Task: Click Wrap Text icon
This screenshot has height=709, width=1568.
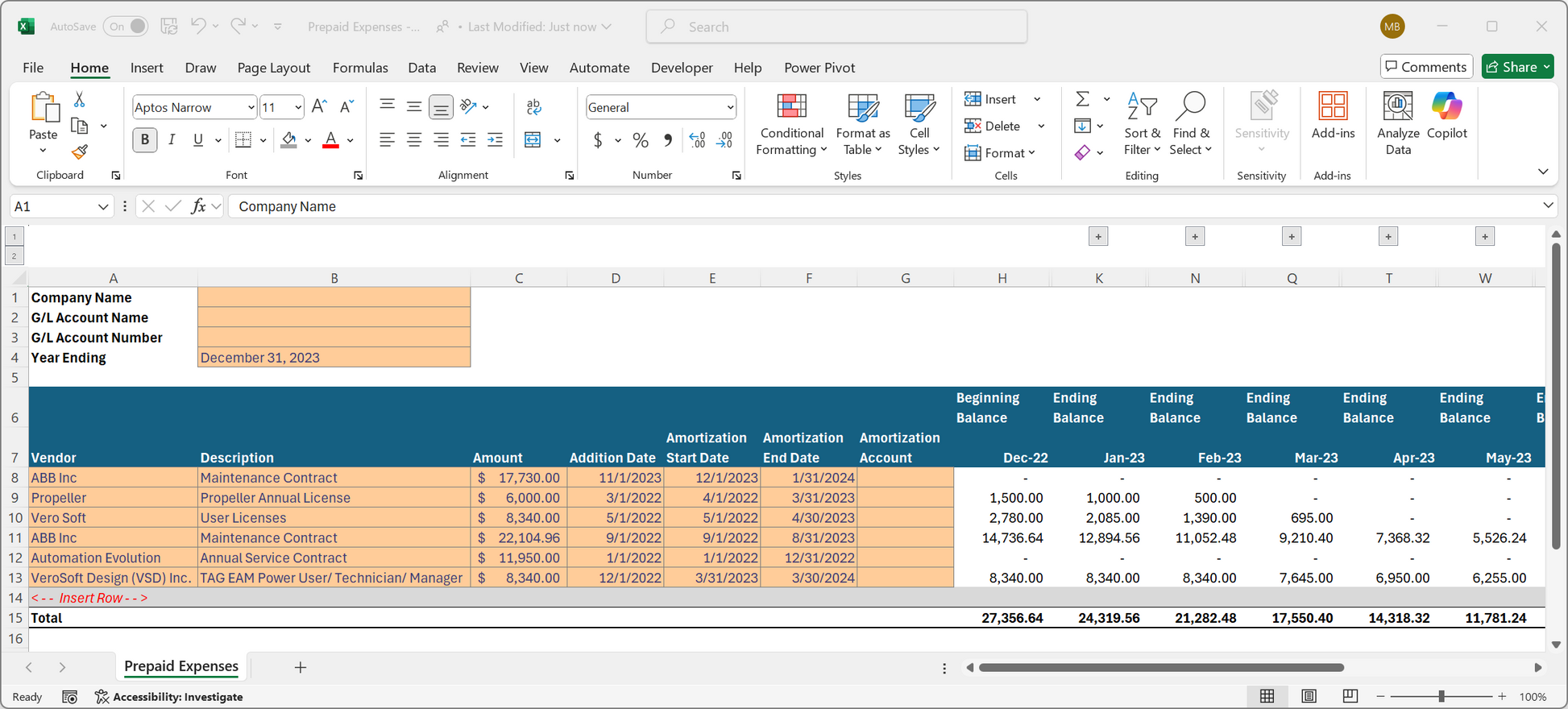Action: point(533,107)
